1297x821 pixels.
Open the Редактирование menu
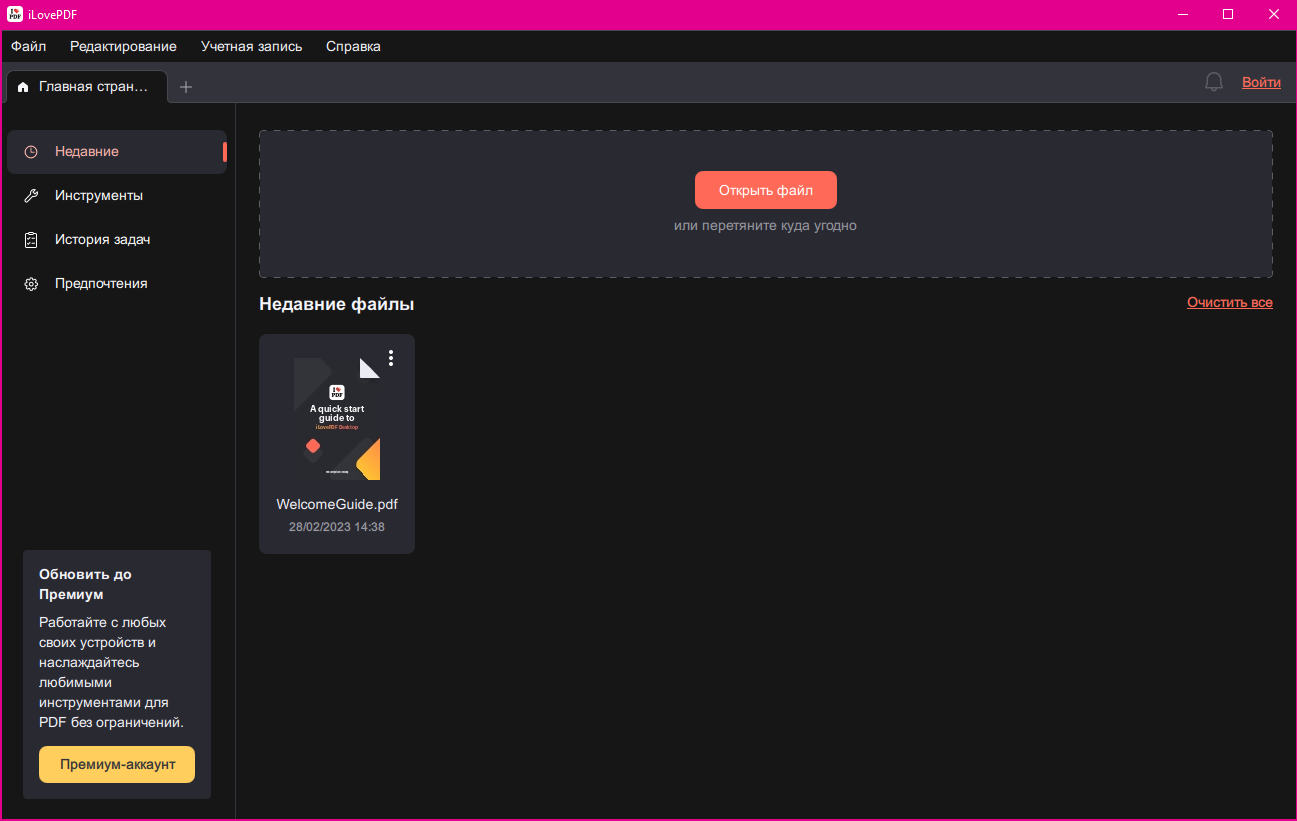(123, 46)
